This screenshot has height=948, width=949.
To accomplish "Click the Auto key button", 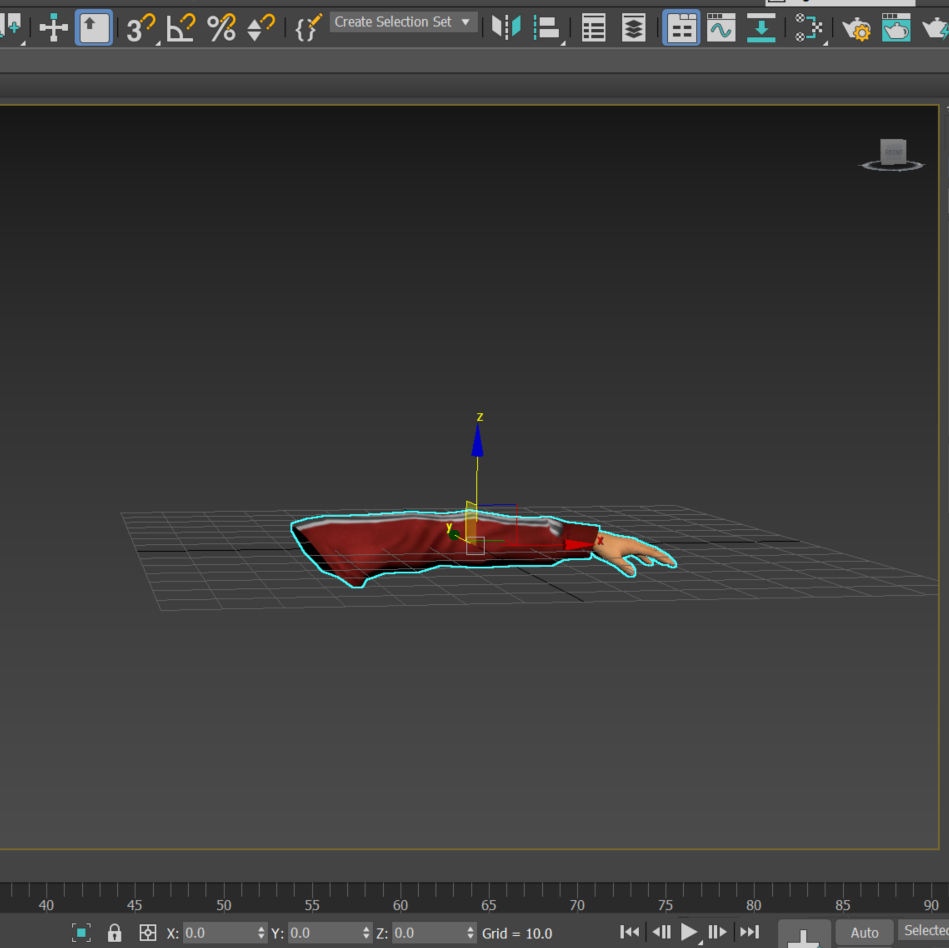I will (864, 932).
